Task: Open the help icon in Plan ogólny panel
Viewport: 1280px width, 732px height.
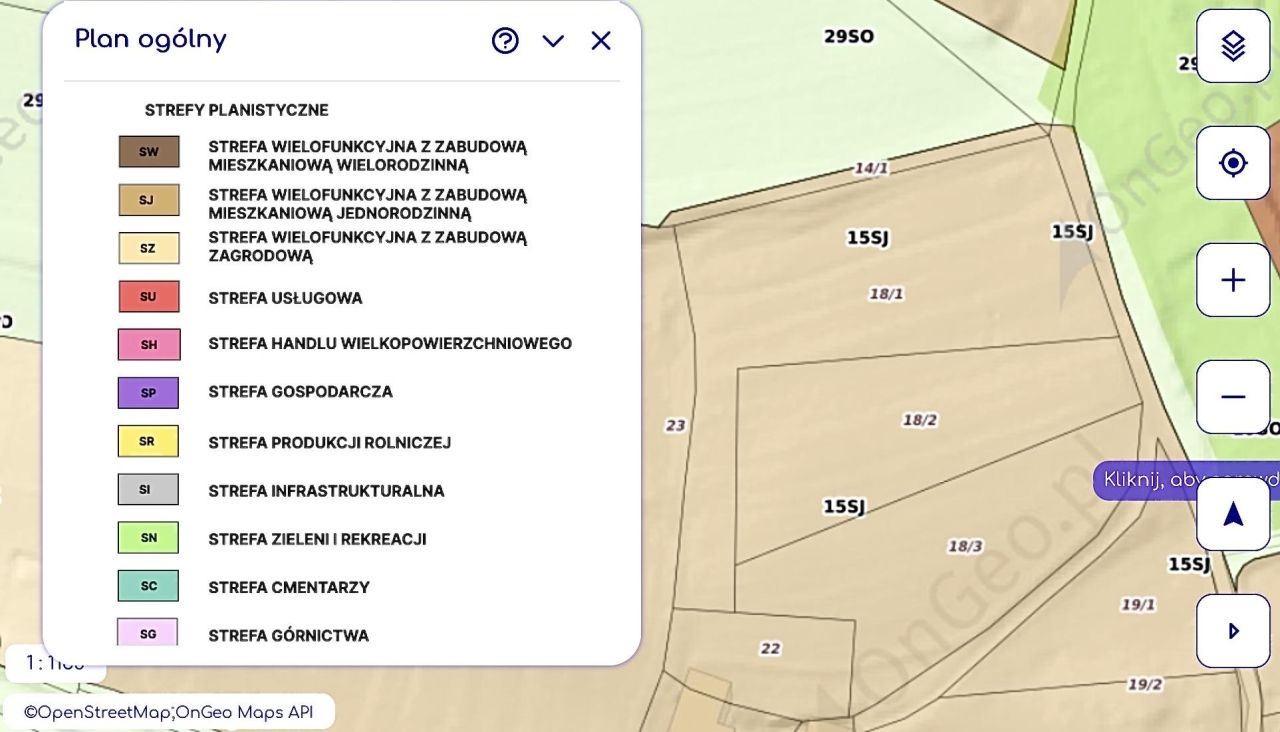Action: 505,40
